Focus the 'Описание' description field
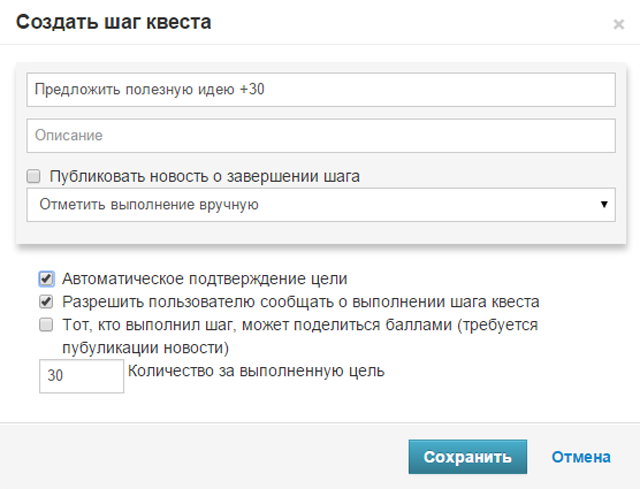This screenshot has height=489, width=640. 321,136
